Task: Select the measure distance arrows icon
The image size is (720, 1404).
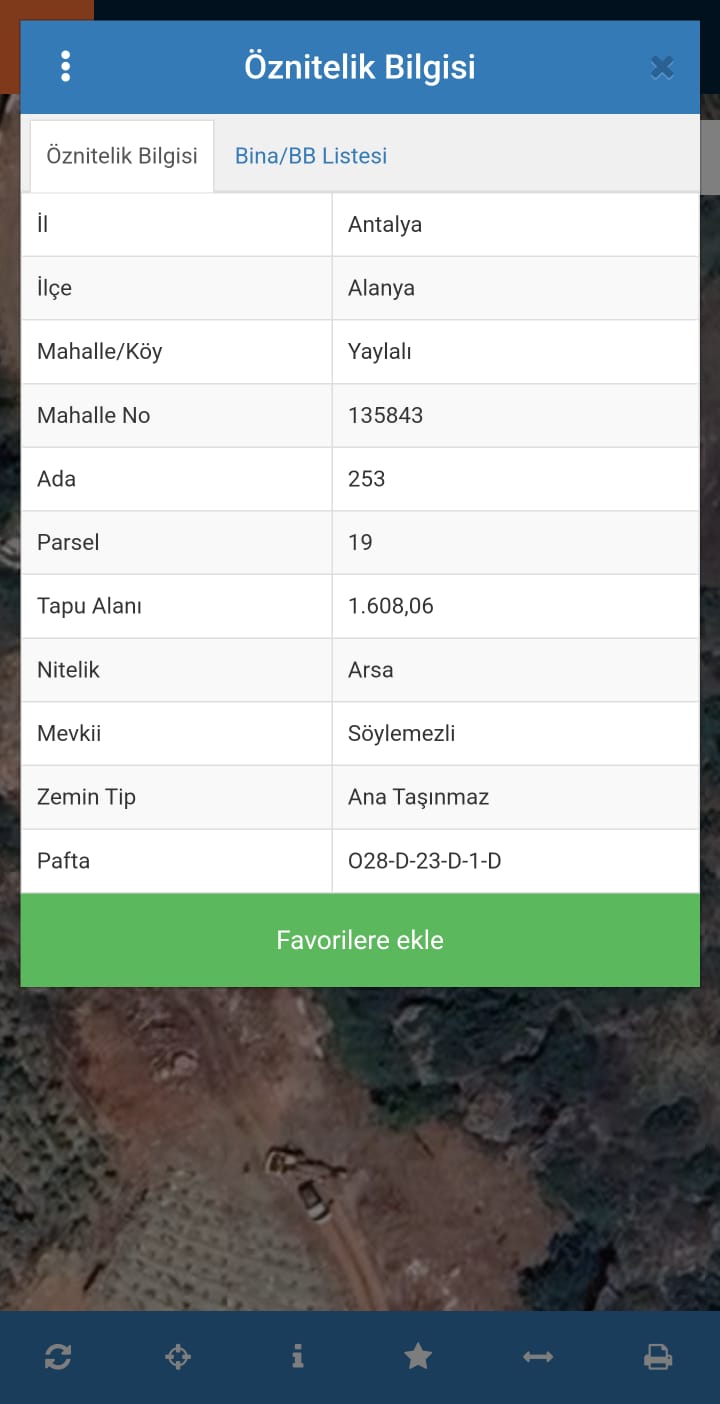Action: [x=538, y=1357]
